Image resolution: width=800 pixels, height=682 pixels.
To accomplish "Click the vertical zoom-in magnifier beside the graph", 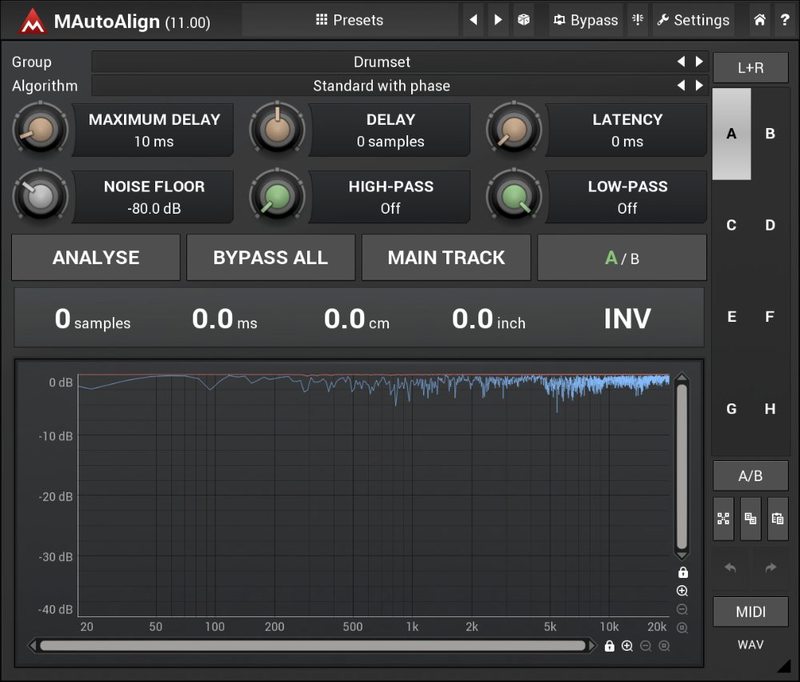I will coord(682,591).
